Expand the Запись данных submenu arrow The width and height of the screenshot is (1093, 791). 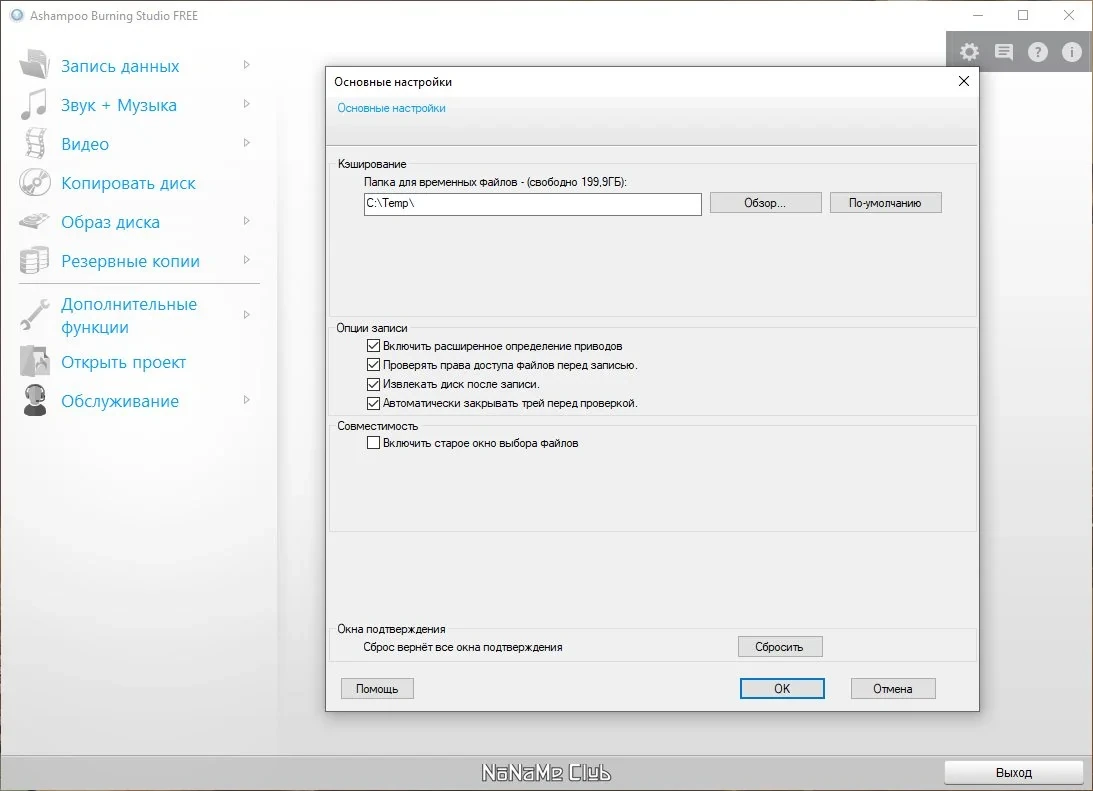[246, 65]
